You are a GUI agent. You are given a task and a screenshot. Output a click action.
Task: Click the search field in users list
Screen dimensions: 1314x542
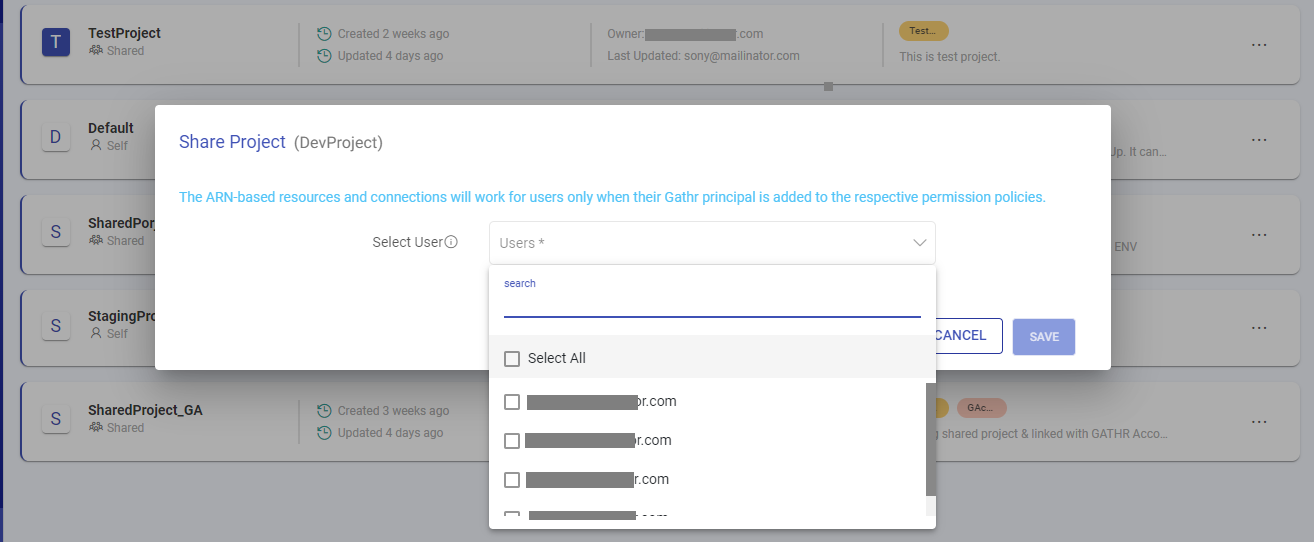coord(711,304)
